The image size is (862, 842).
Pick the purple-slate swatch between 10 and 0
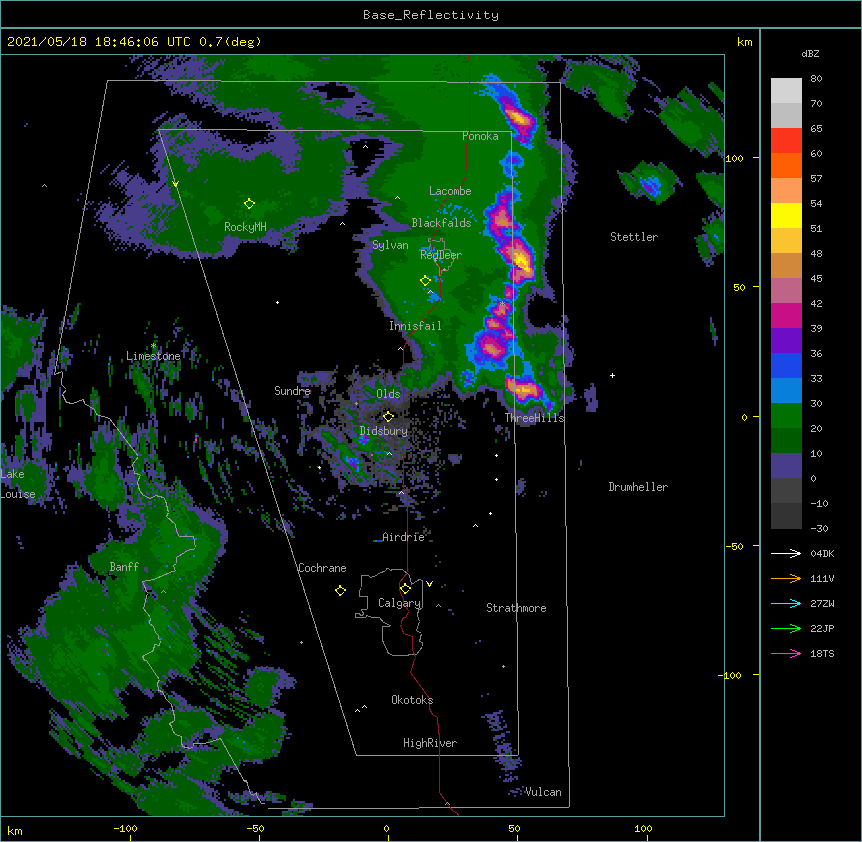pos(786,466)
